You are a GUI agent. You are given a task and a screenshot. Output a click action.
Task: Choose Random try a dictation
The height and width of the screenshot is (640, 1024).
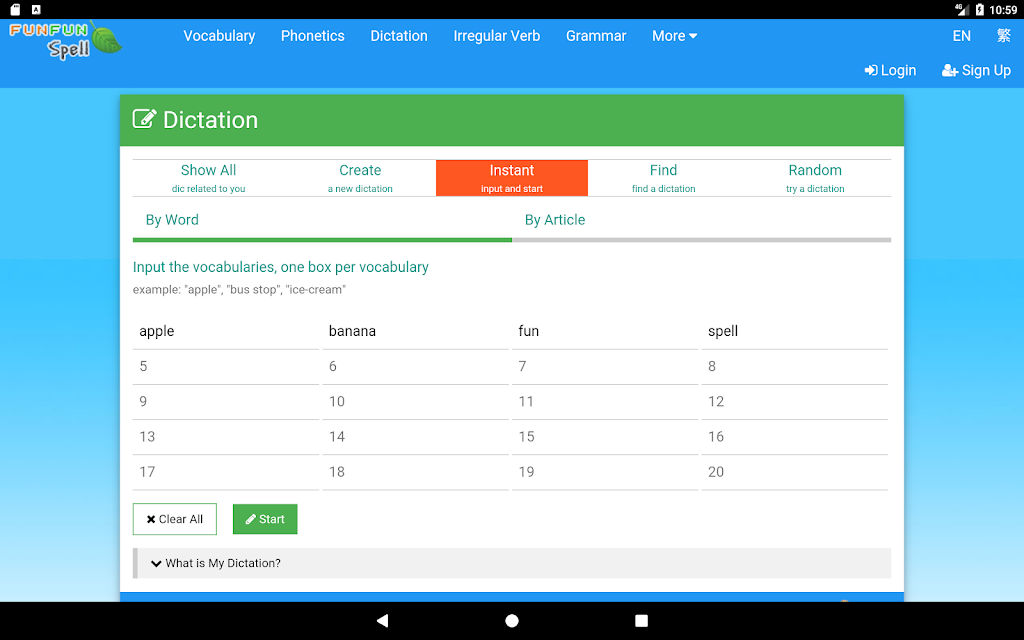tap(815, 178)
